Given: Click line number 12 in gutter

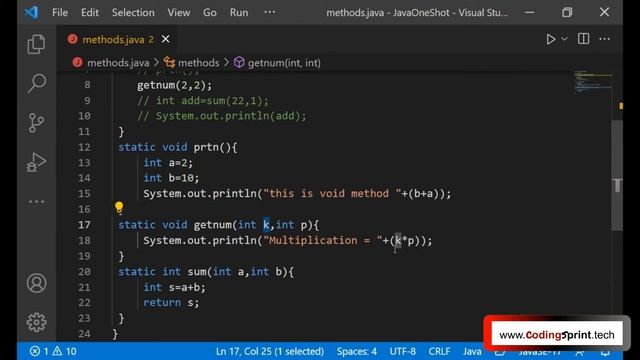Looking at the screenshot, I should pyautogui.click(x=84, y=147).
